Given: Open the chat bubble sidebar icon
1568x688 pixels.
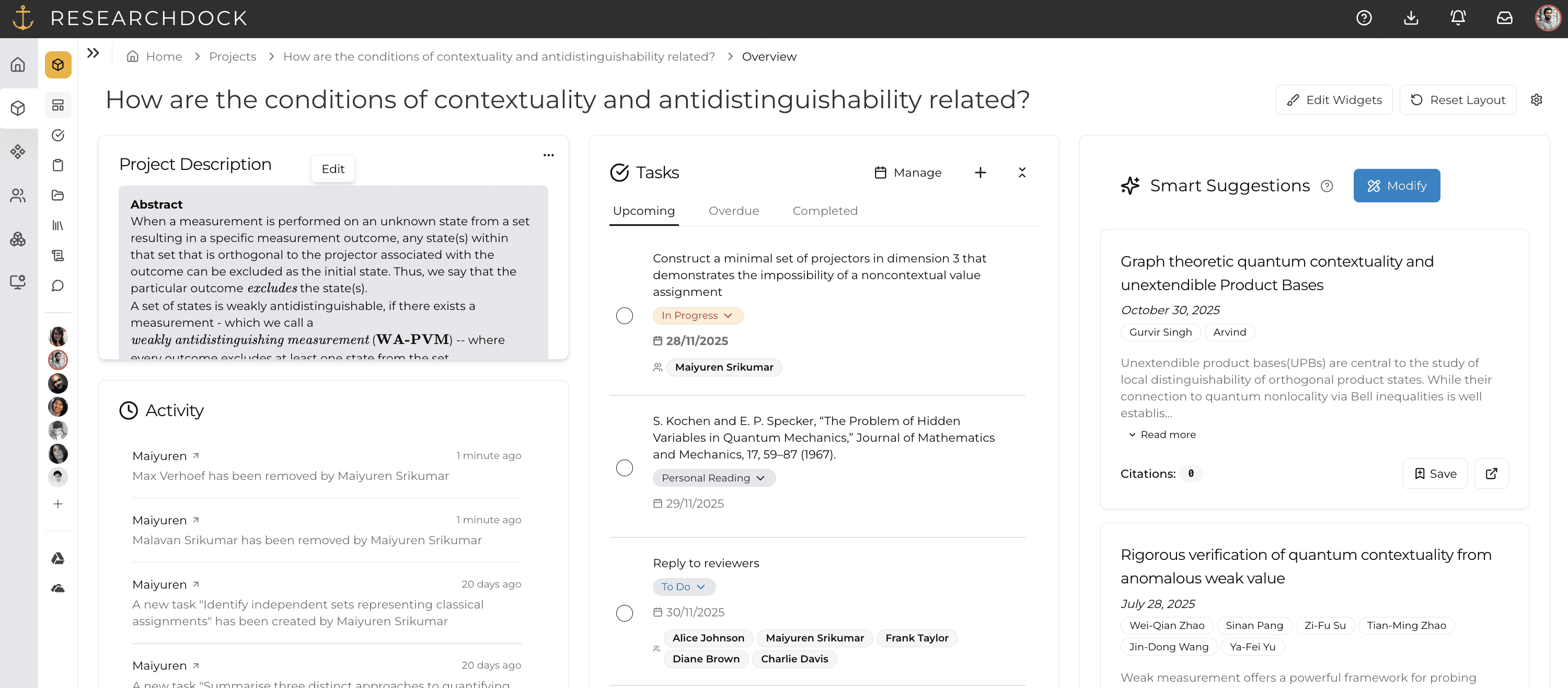Looking at the screenshot, I should [58, 285].
